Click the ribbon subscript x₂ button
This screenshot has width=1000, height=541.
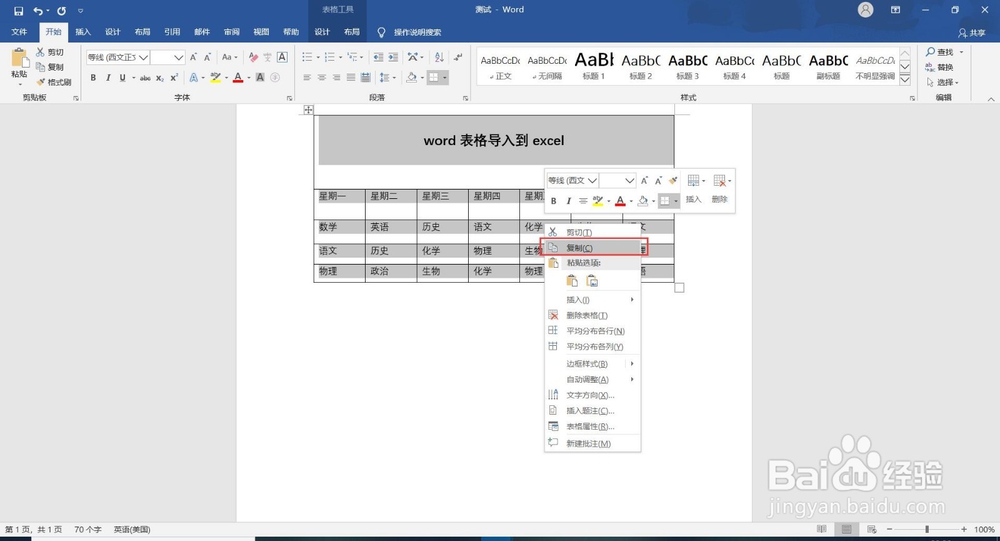tap(159, 78)
